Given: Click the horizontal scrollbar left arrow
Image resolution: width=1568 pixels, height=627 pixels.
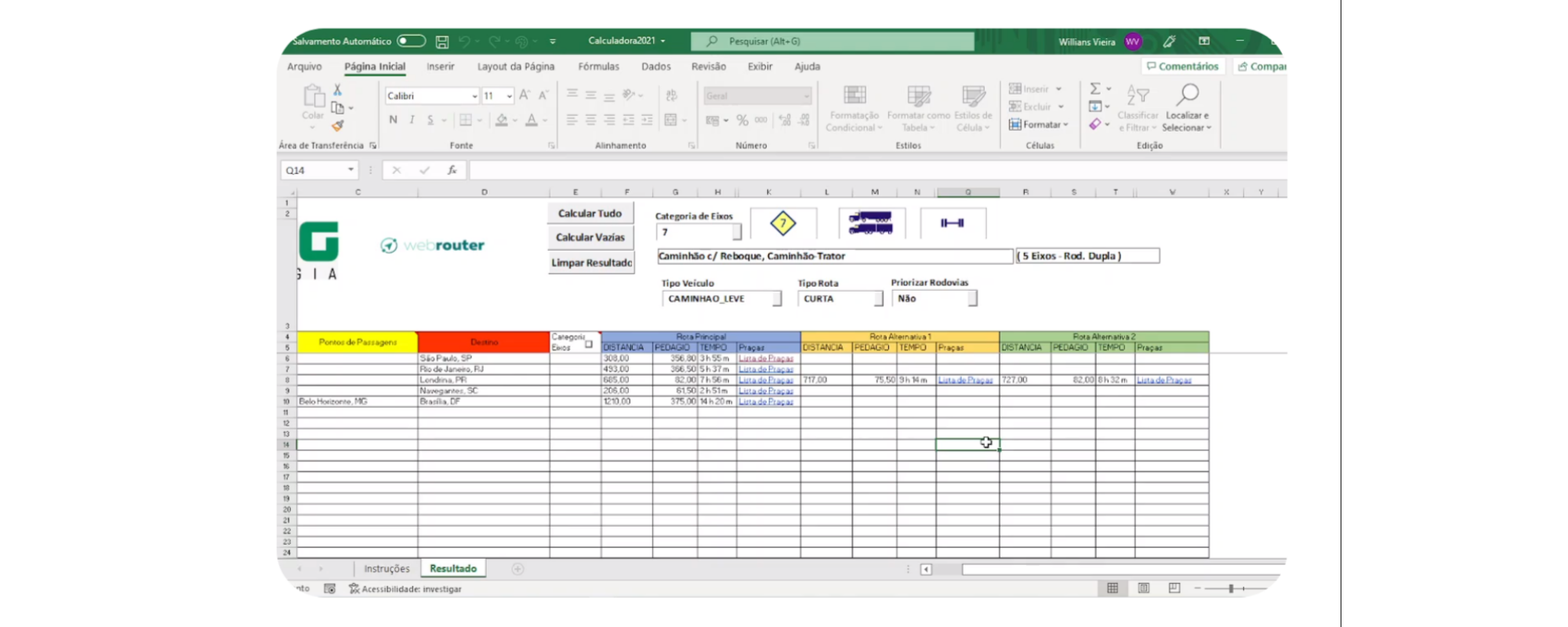Looking at the screenshot, I should tap(926, 570).
